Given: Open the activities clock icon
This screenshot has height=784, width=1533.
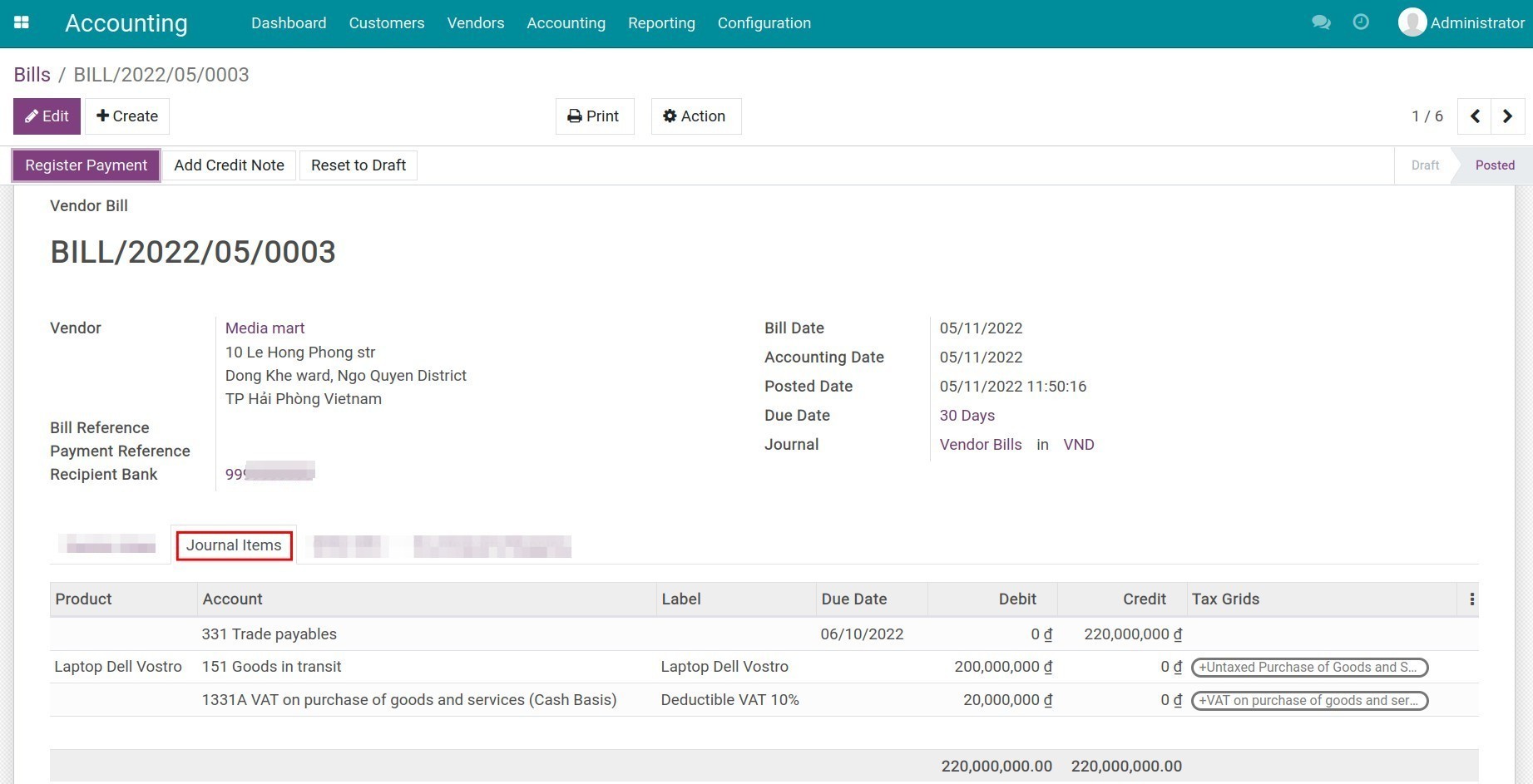Looking at the screenshot, I should click(1361, 22).
